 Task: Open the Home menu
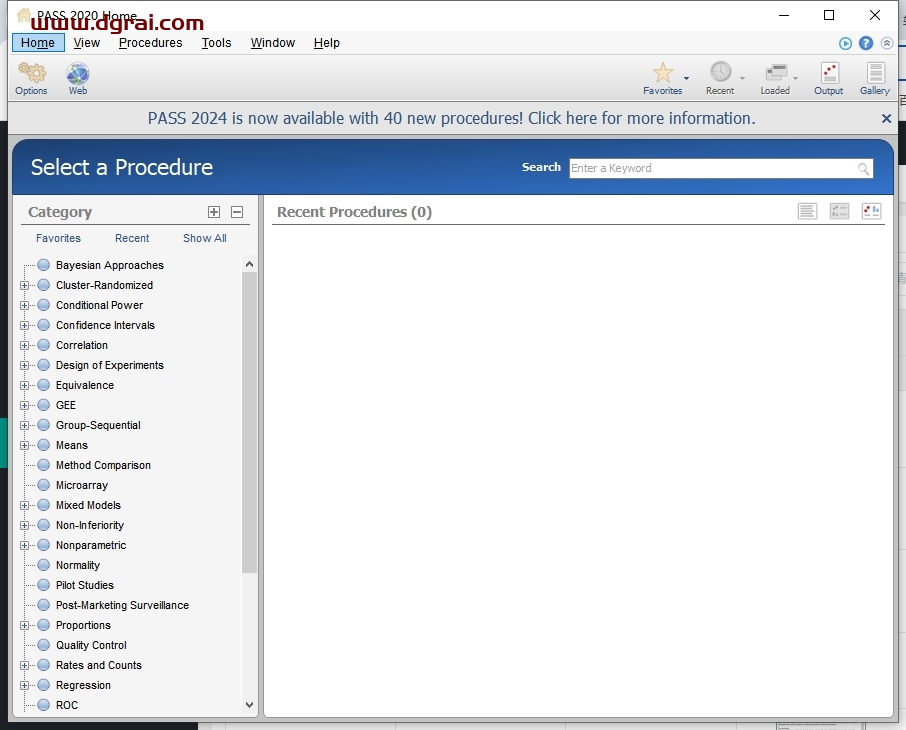pyautogui.click(x=38, y=43)
